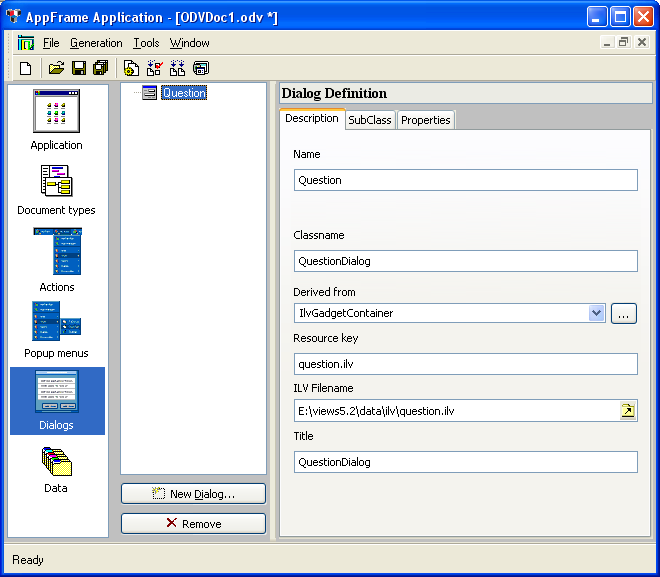660x577 pixels.
Task: Click the Open file folder icon
Action: point(56,68)
